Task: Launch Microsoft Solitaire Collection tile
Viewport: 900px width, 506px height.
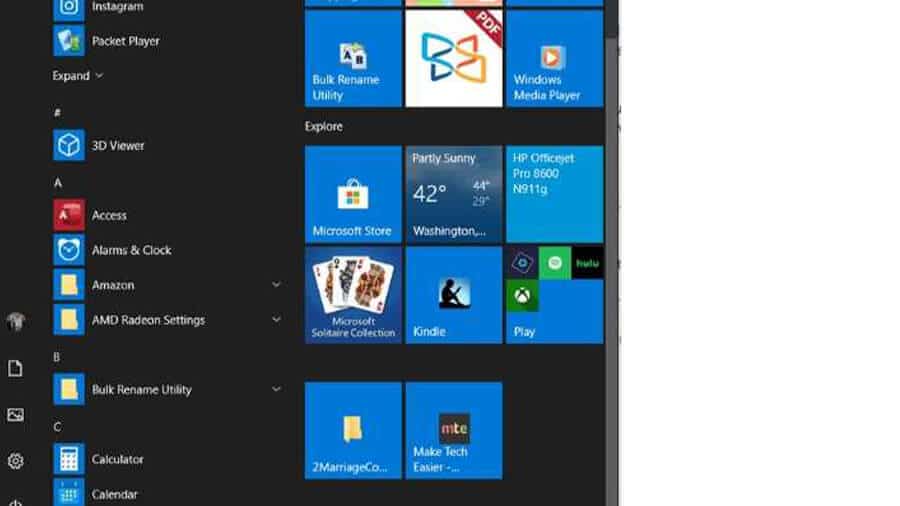Action: pos(353,295)
